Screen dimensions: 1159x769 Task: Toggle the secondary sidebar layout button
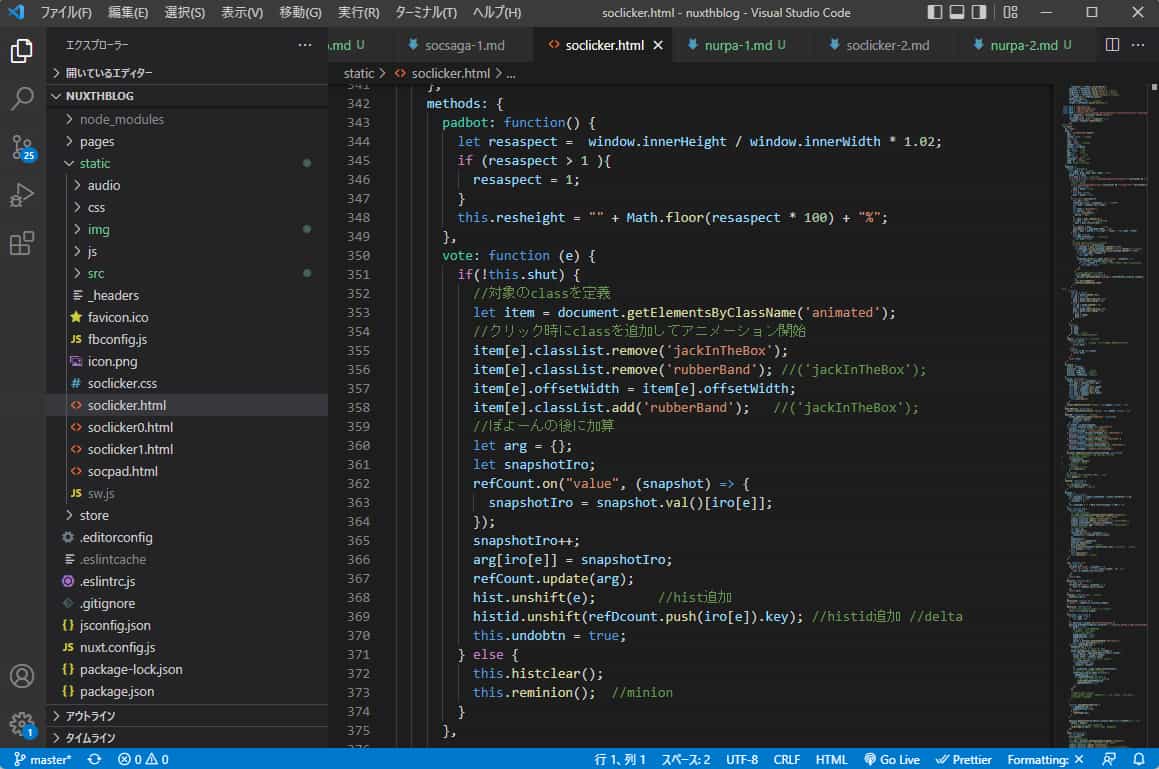point(979,13)
